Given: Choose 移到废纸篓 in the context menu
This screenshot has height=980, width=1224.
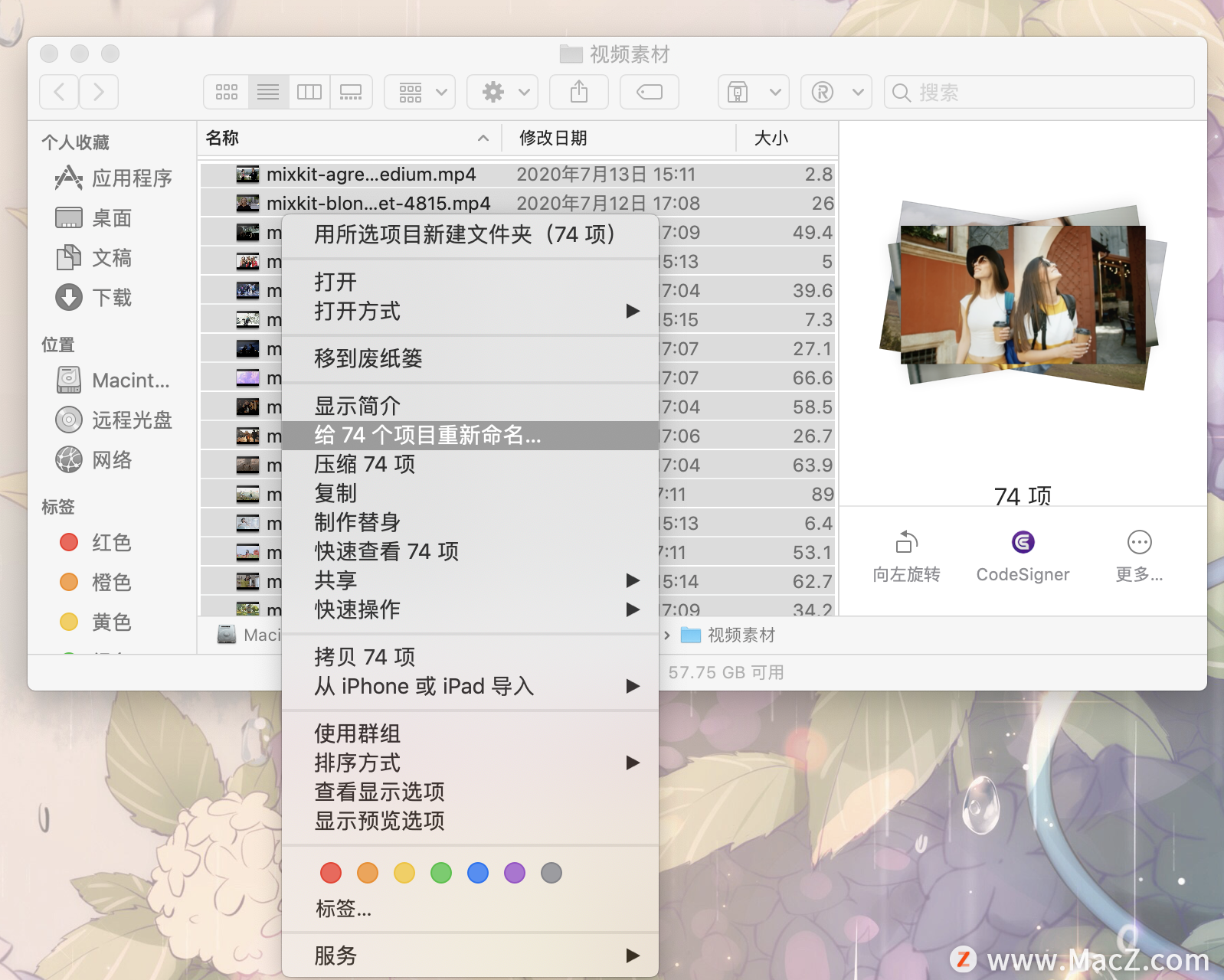Looking at the screenshot, I should (470, 358).
